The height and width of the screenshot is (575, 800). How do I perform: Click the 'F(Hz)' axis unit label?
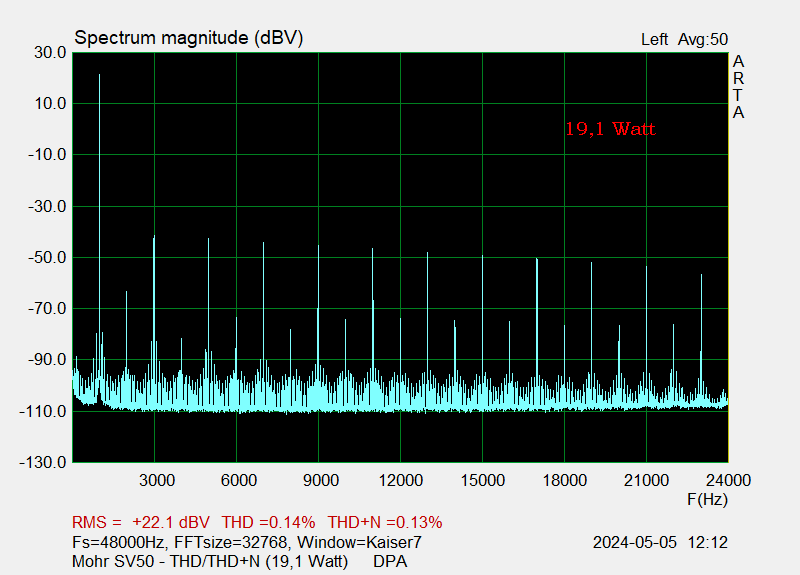[x=708, y=499]
